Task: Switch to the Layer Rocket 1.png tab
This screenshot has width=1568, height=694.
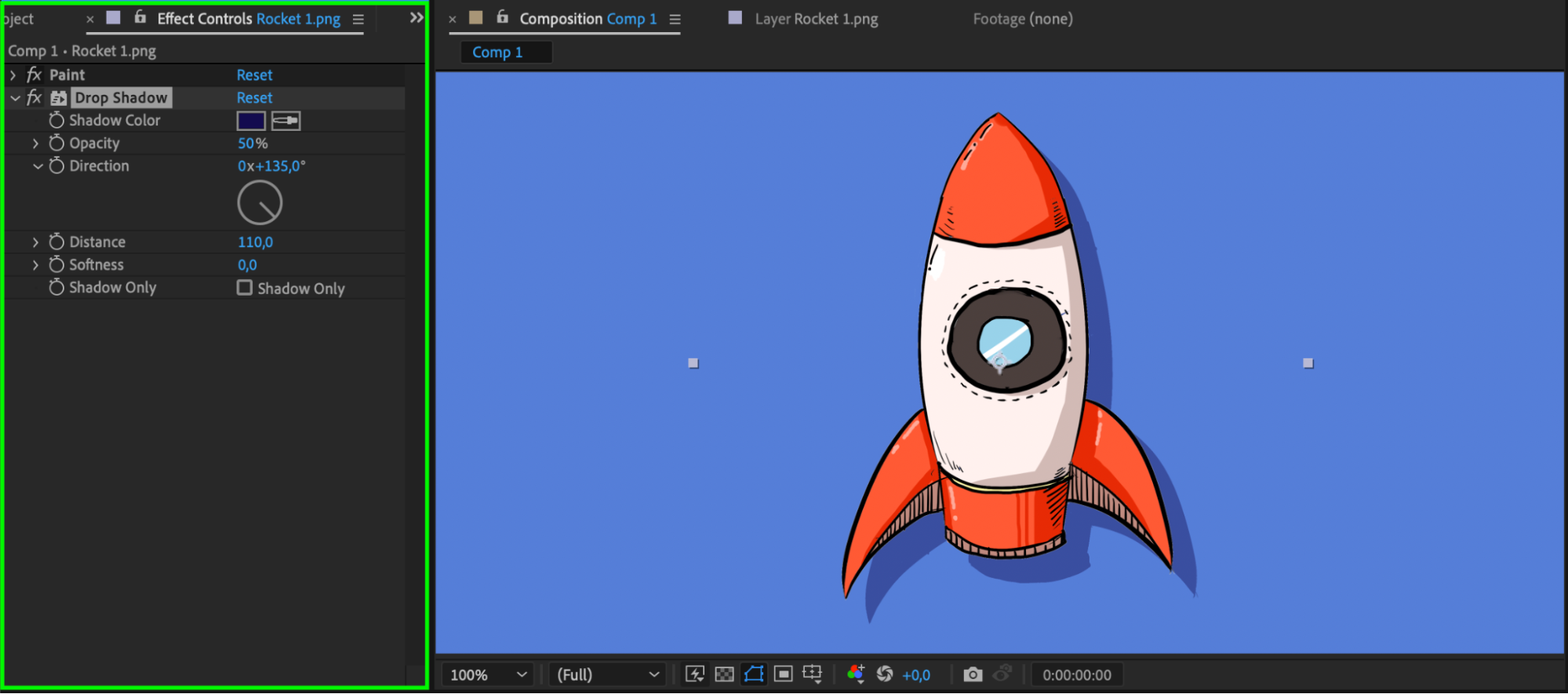Action: coord(816,19)
